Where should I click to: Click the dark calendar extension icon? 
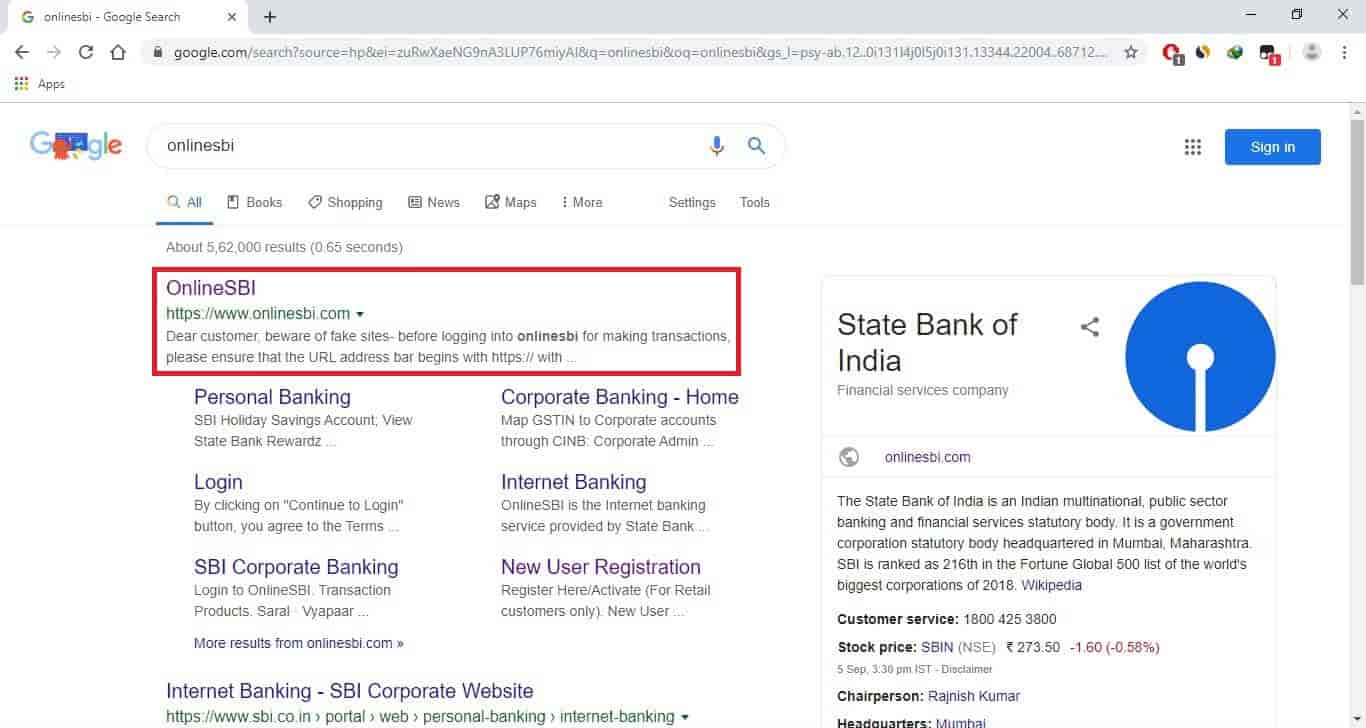[1268, 53]
